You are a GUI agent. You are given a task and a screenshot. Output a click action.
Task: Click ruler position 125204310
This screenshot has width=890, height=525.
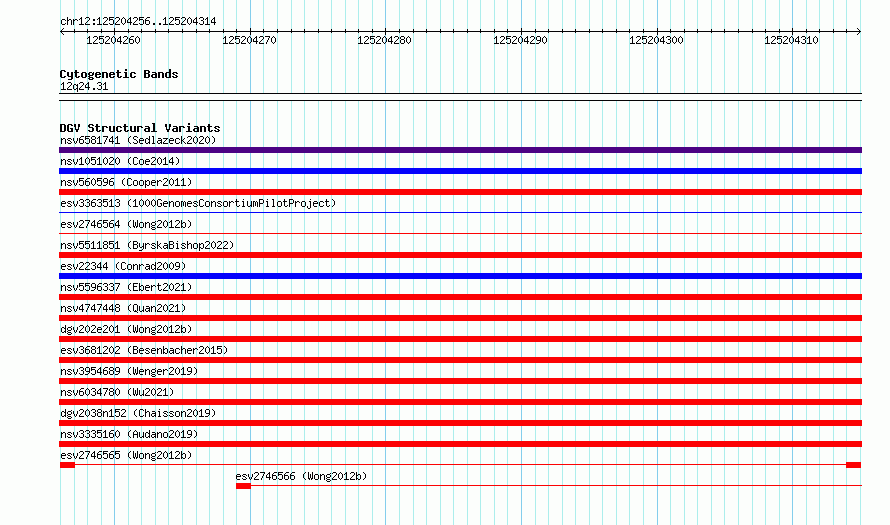(x=791, y=40)
